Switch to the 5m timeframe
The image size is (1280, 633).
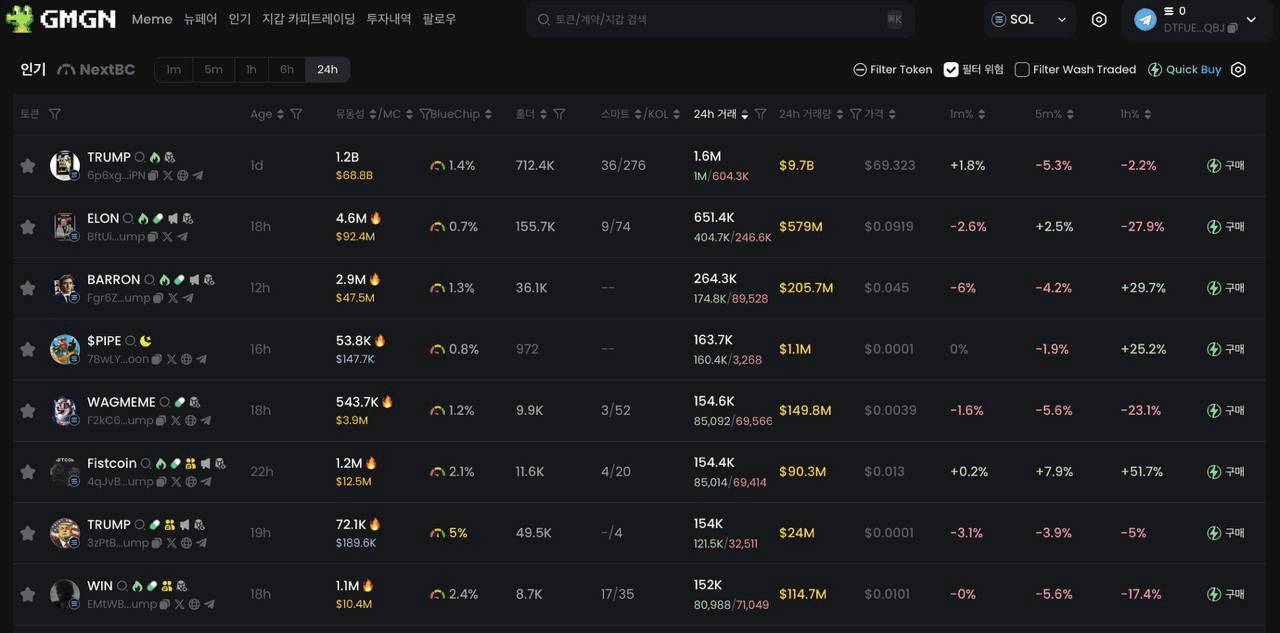[213, 69]
